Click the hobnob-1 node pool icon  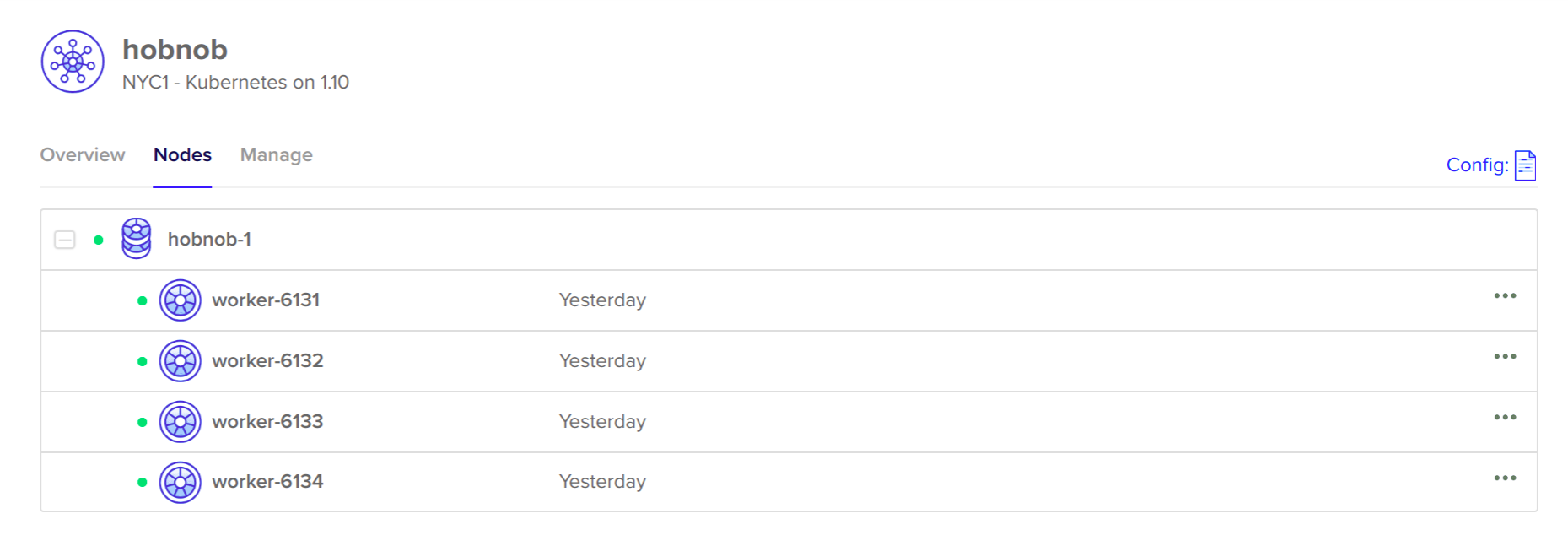137,239
